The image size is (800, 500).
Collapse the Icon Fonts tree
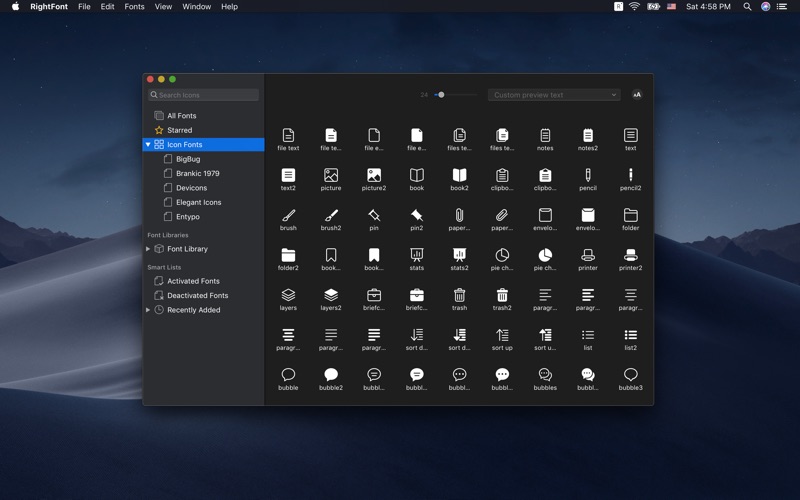pos(149,145)
